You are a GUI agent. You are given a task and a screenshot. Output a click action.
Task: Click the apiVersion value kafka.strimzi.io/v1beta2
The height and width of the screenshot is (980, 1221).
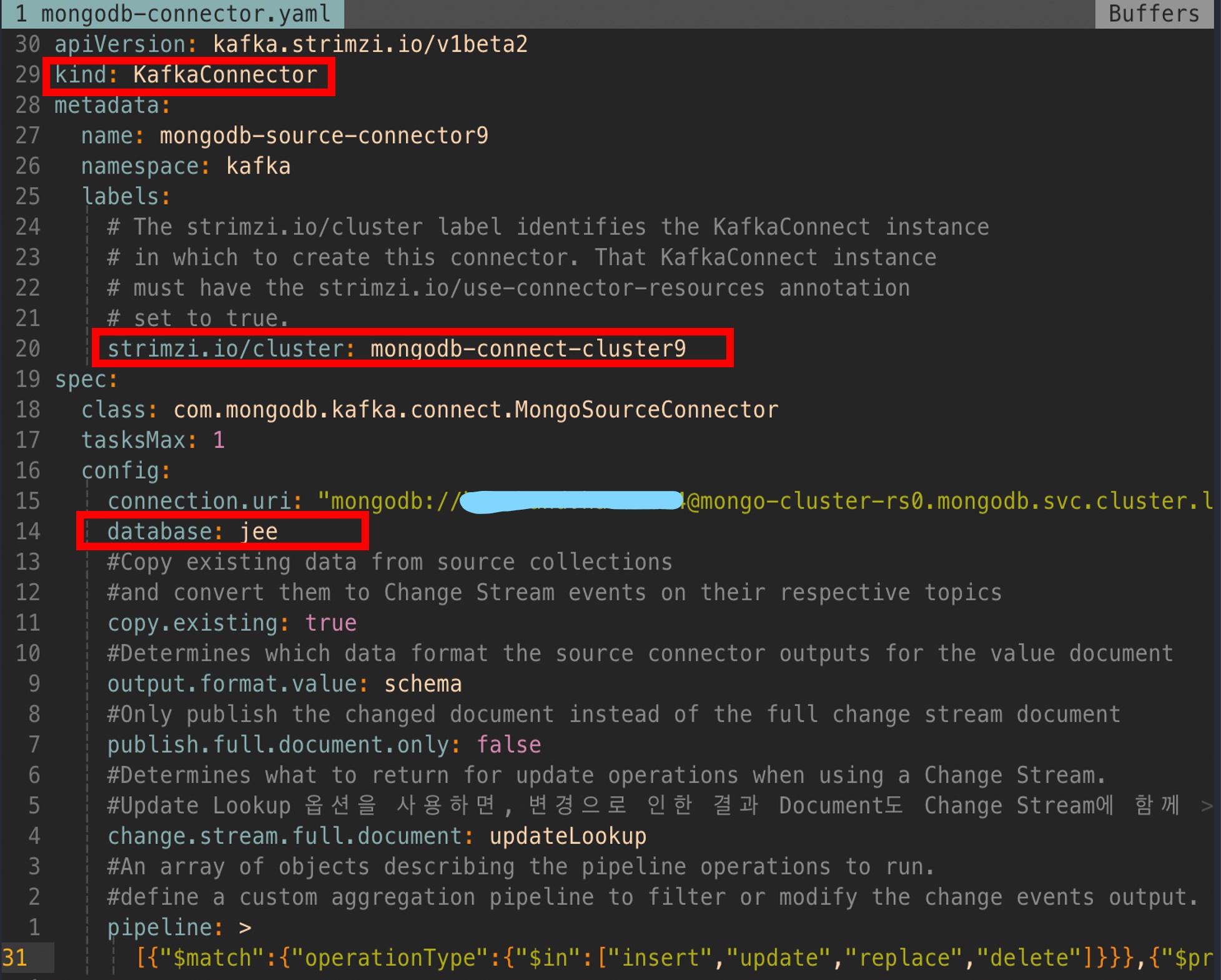tap(370, 44)
